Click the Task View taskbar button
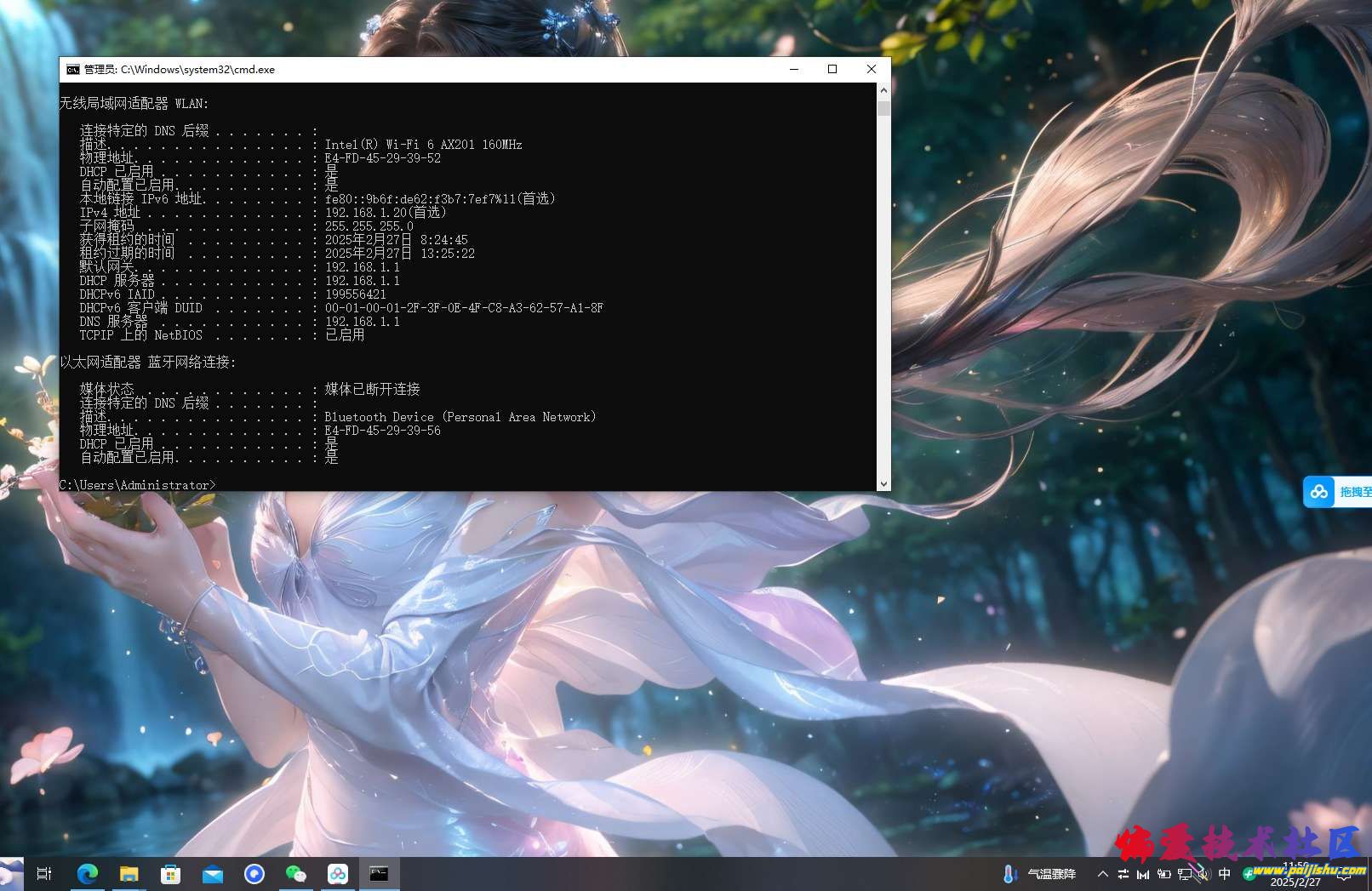1372x891 pixels. [44, 873]
